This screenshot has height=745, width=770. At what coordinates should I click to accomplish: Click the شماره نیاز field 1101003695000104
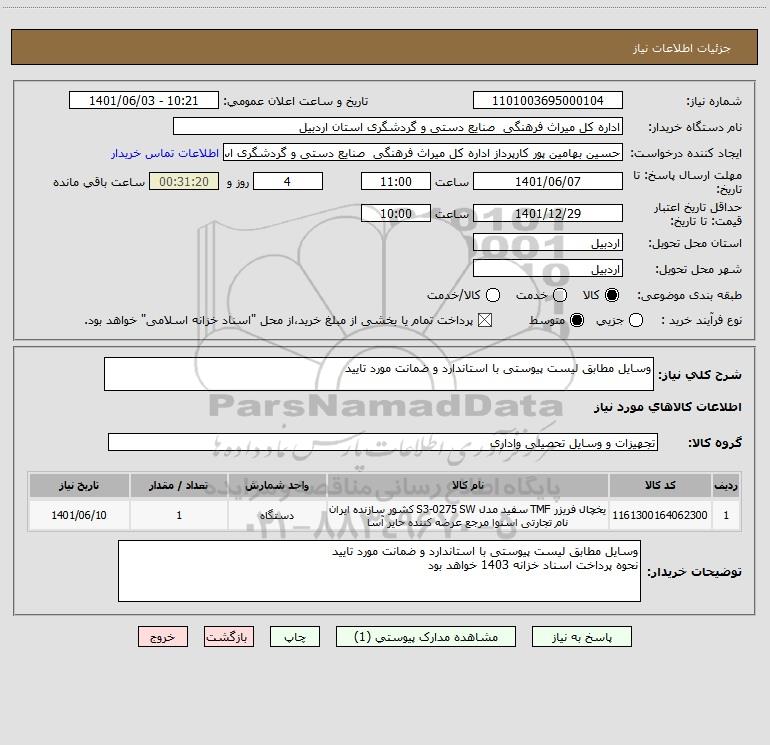pos(548,101)
